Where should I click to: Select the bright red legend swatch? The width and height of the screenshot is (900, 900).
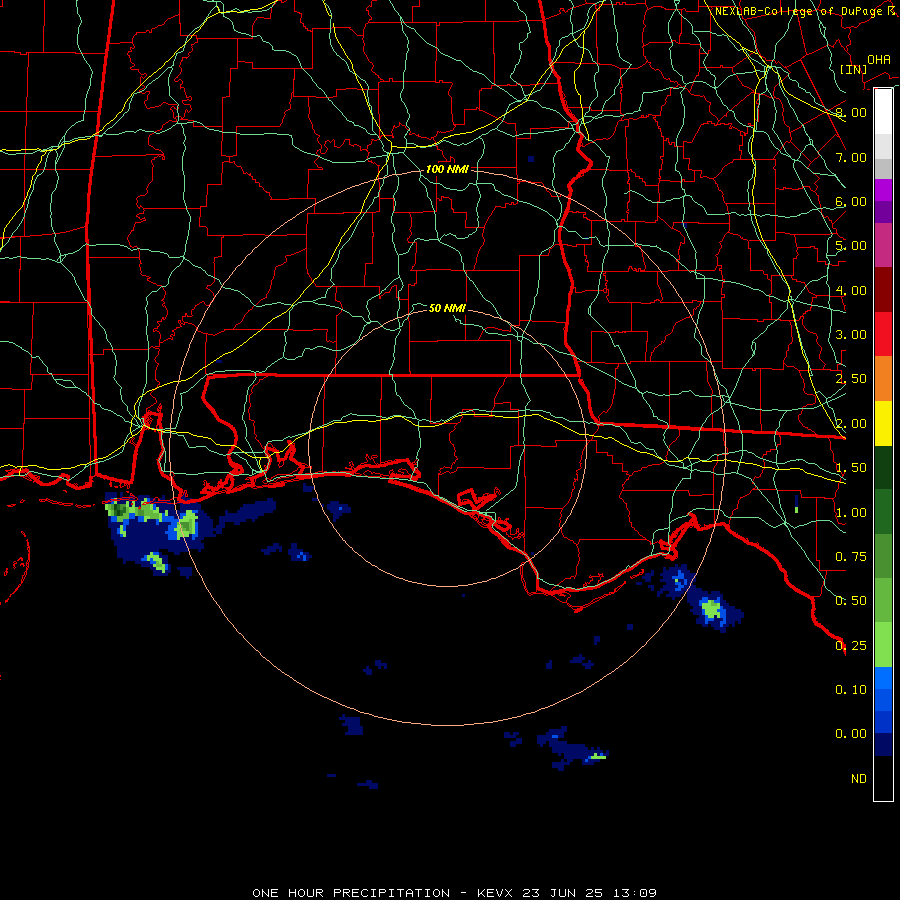(883, 333)
